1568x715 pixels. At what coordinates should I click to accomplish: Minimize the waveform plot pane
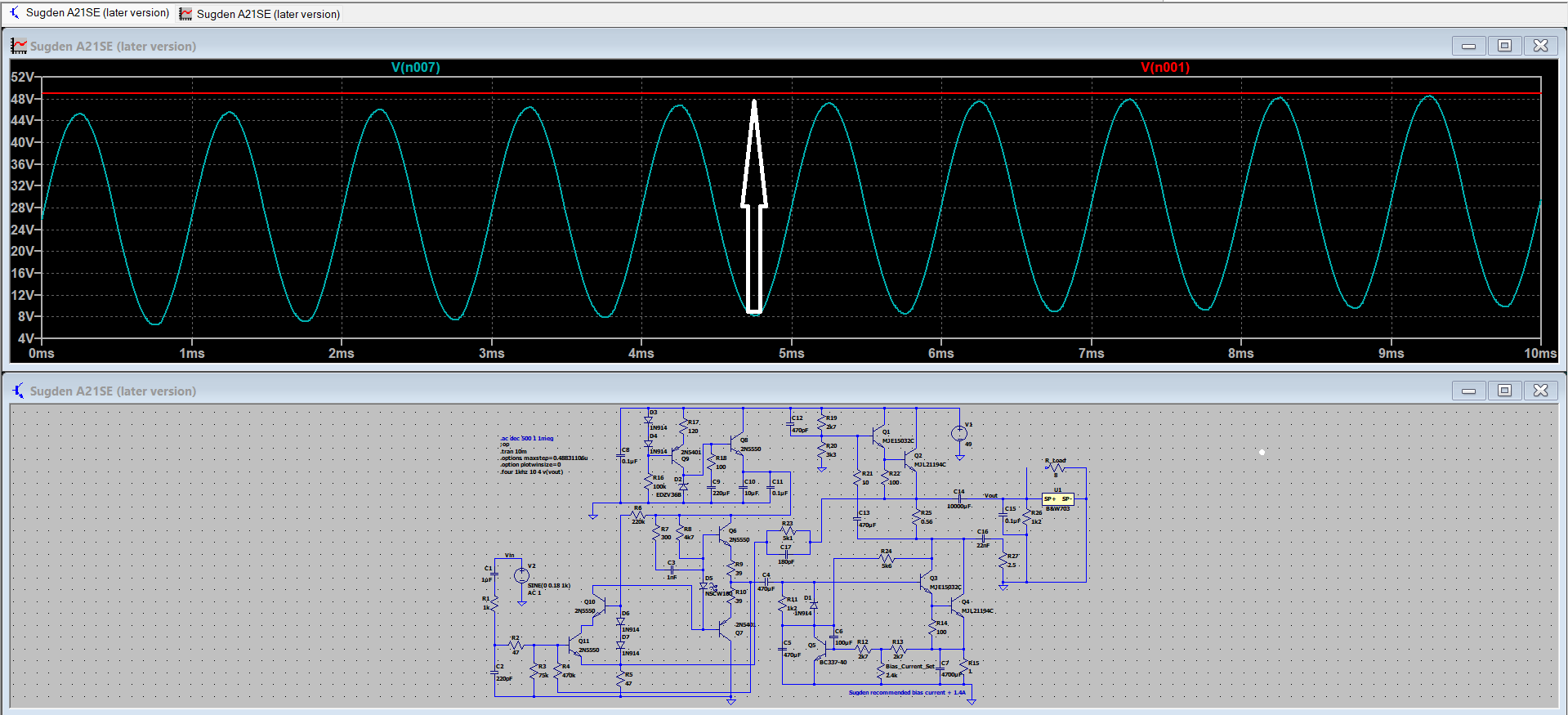(x=1468, y=46)
